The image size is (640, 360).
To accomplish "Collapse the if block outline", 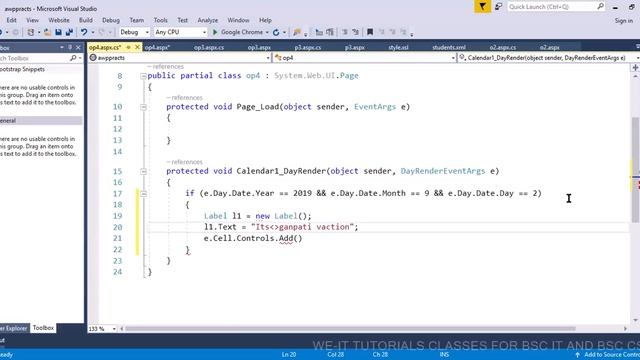I will 143,194.
